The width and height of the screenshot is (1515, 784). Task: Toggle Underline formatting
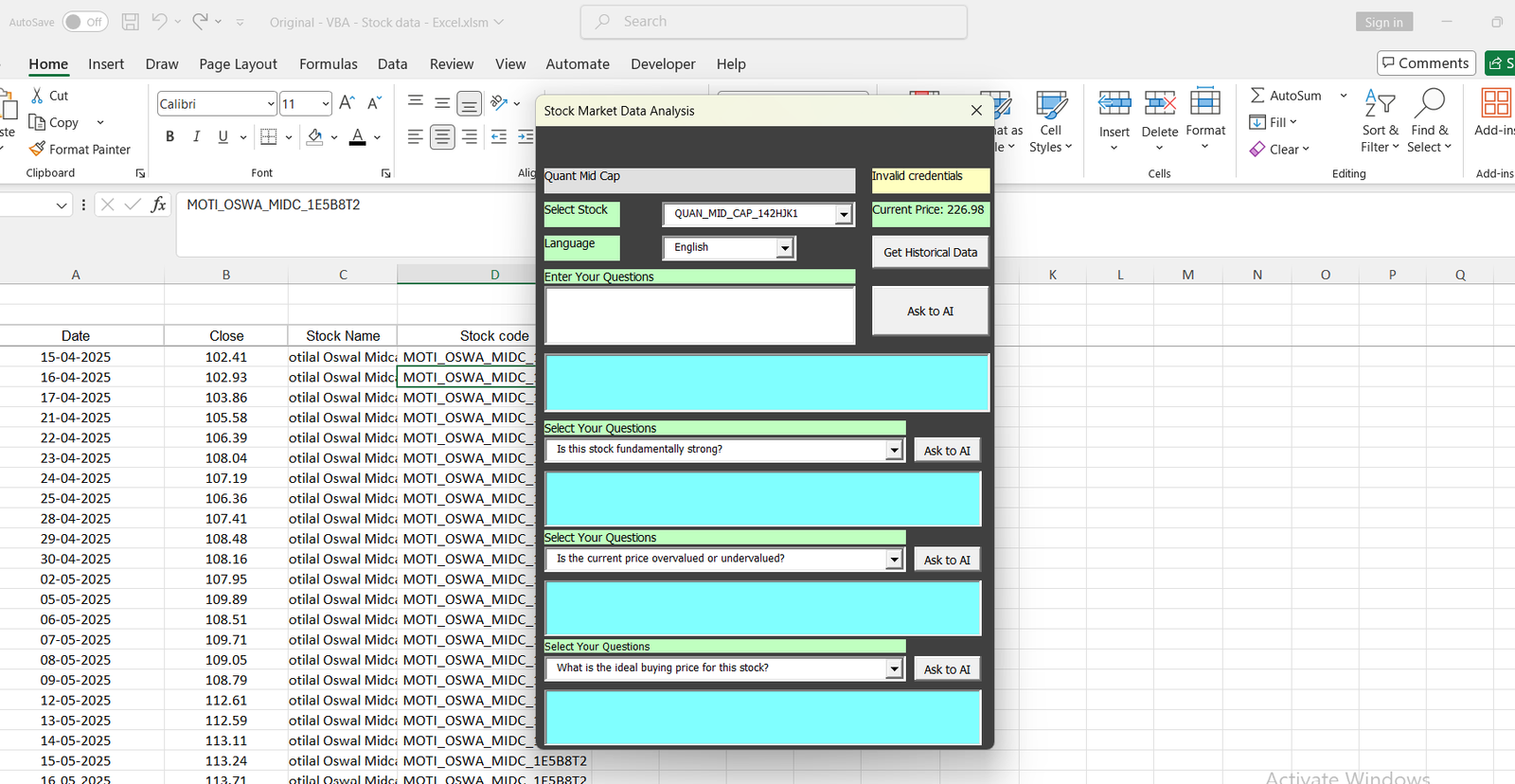tap(223, 137)
